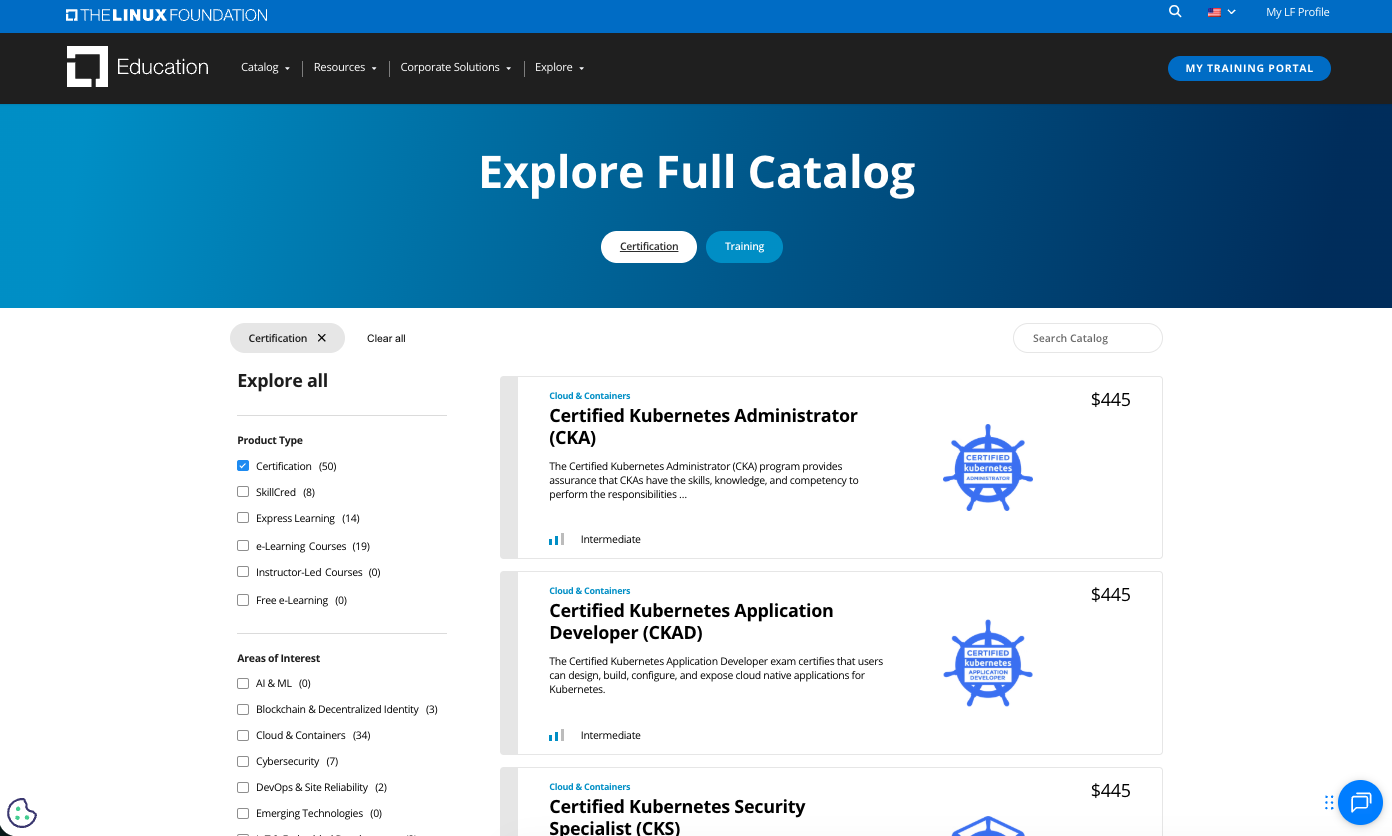Click the CKAD Kubernetes badge image

click(x=988, y=663)
